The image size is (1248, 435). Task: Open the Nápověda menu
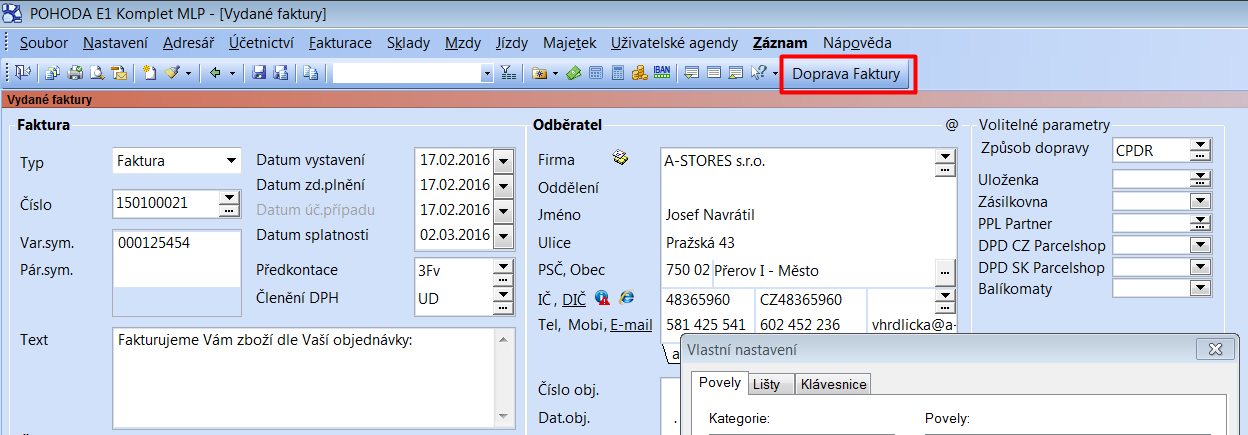[857, 43]
